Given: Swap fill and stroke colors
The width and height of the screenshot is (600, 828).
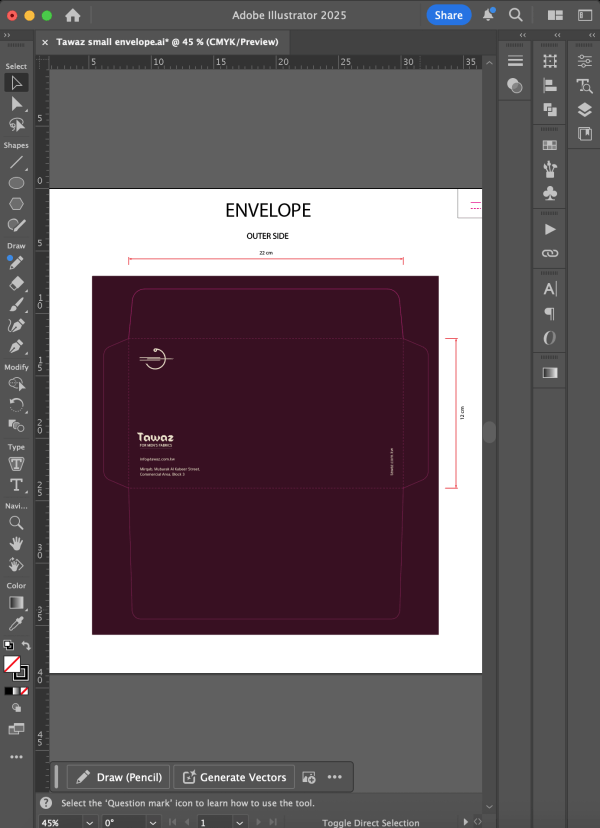Looking at the screenshot, I should [26, 647].
